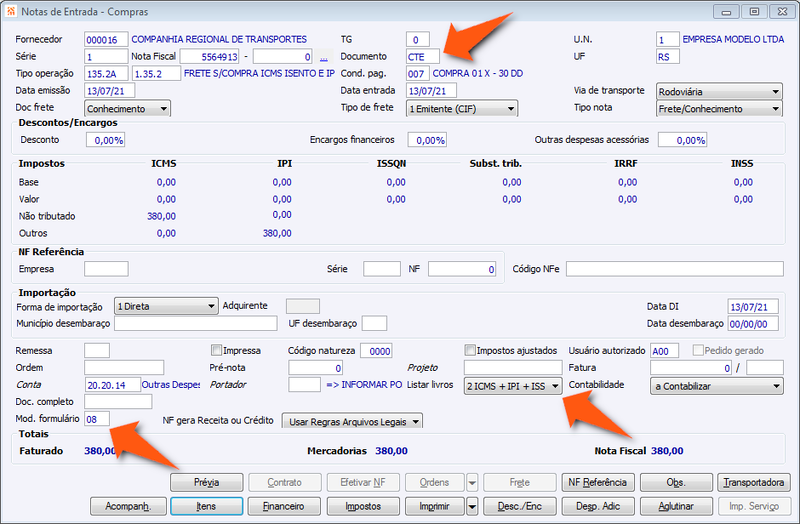The image size is (800, 524).
Task: Click the Doc. completo field
Action: [118, 402]
